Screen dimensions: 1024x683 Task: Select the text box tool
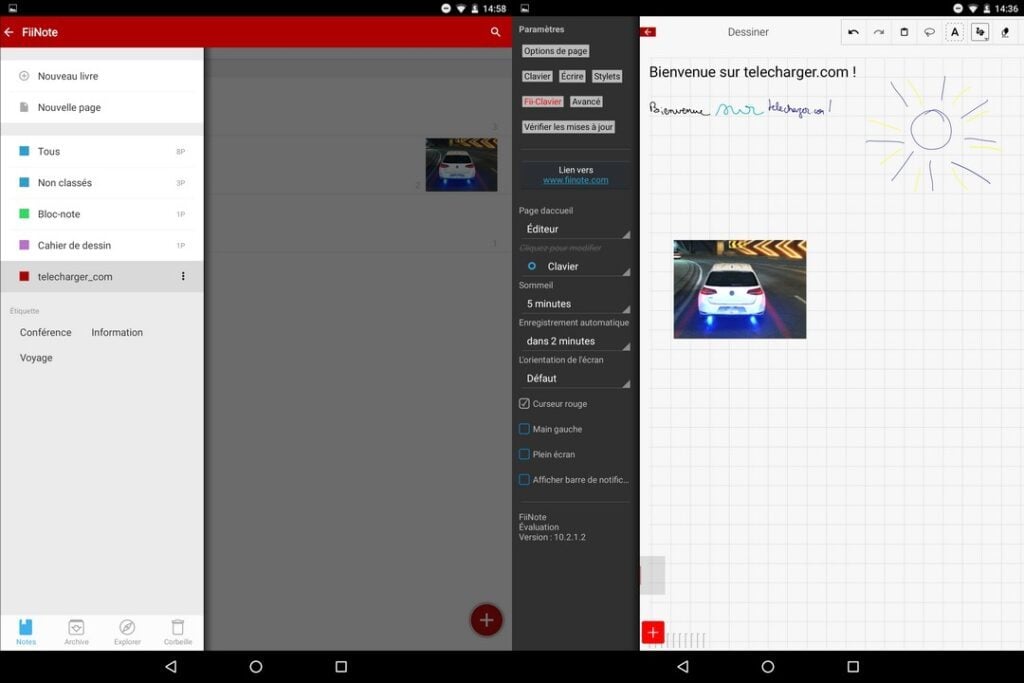tap(955, 32)
